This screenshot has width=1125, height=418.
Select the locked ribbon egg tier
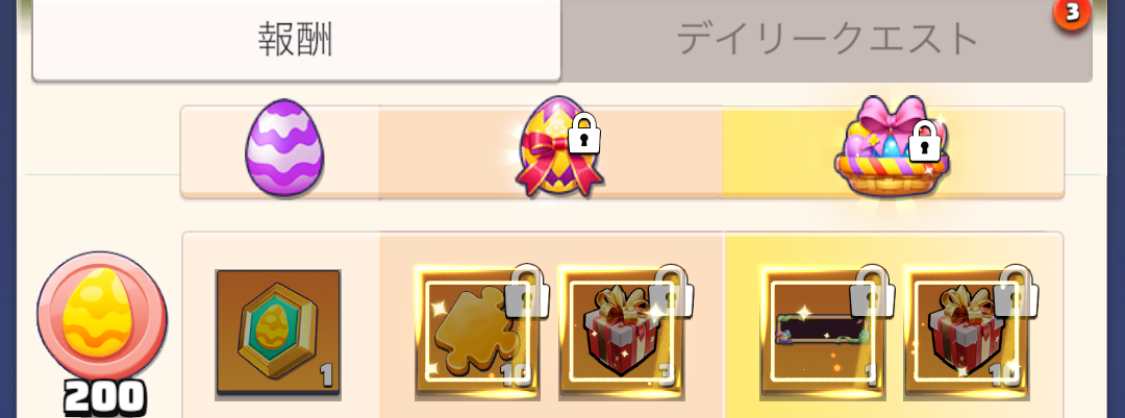(x=558, y=146)
